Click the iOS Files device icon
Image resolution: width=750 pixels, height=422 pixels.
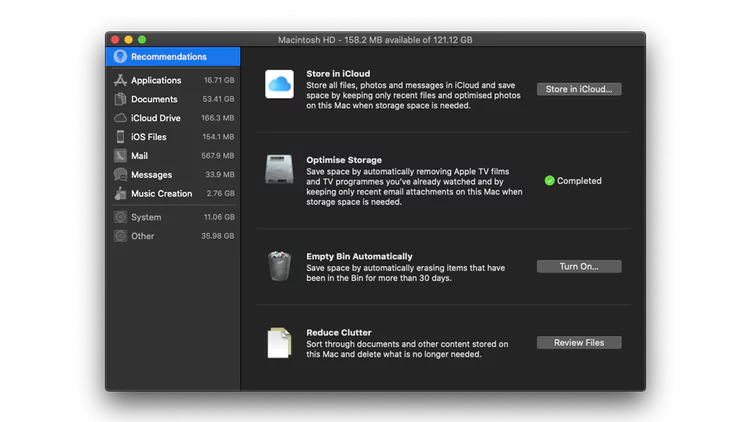coord(120,137)
